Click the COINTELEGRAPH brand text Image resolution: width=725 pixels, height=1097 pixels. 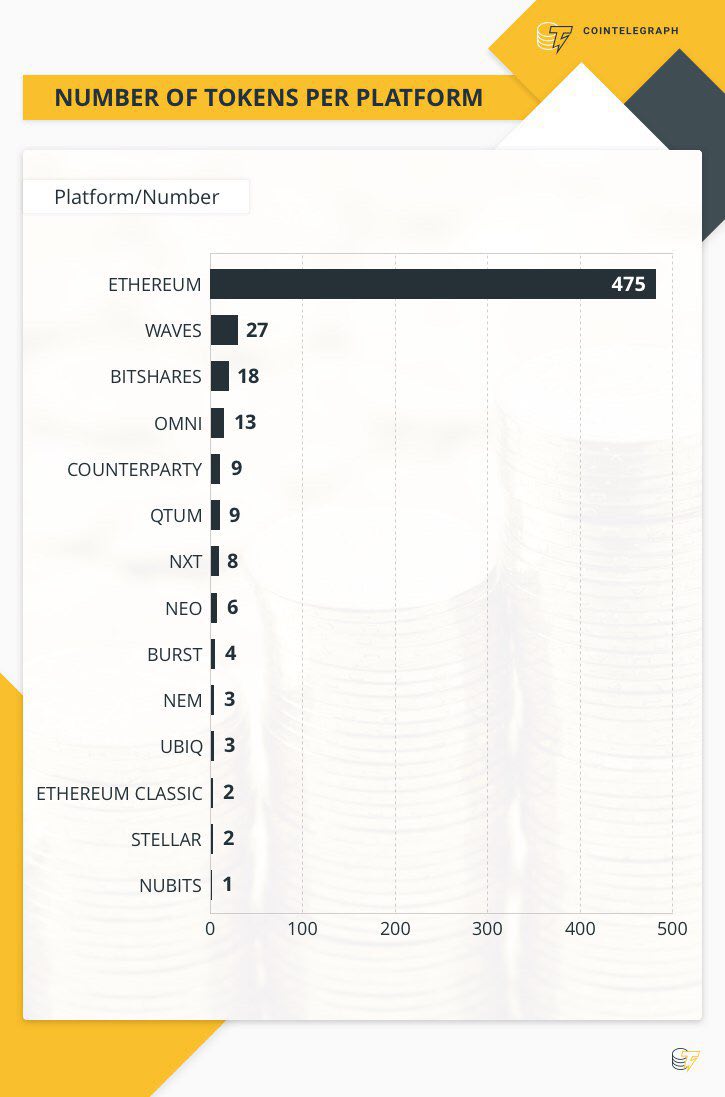click(631, 31)
